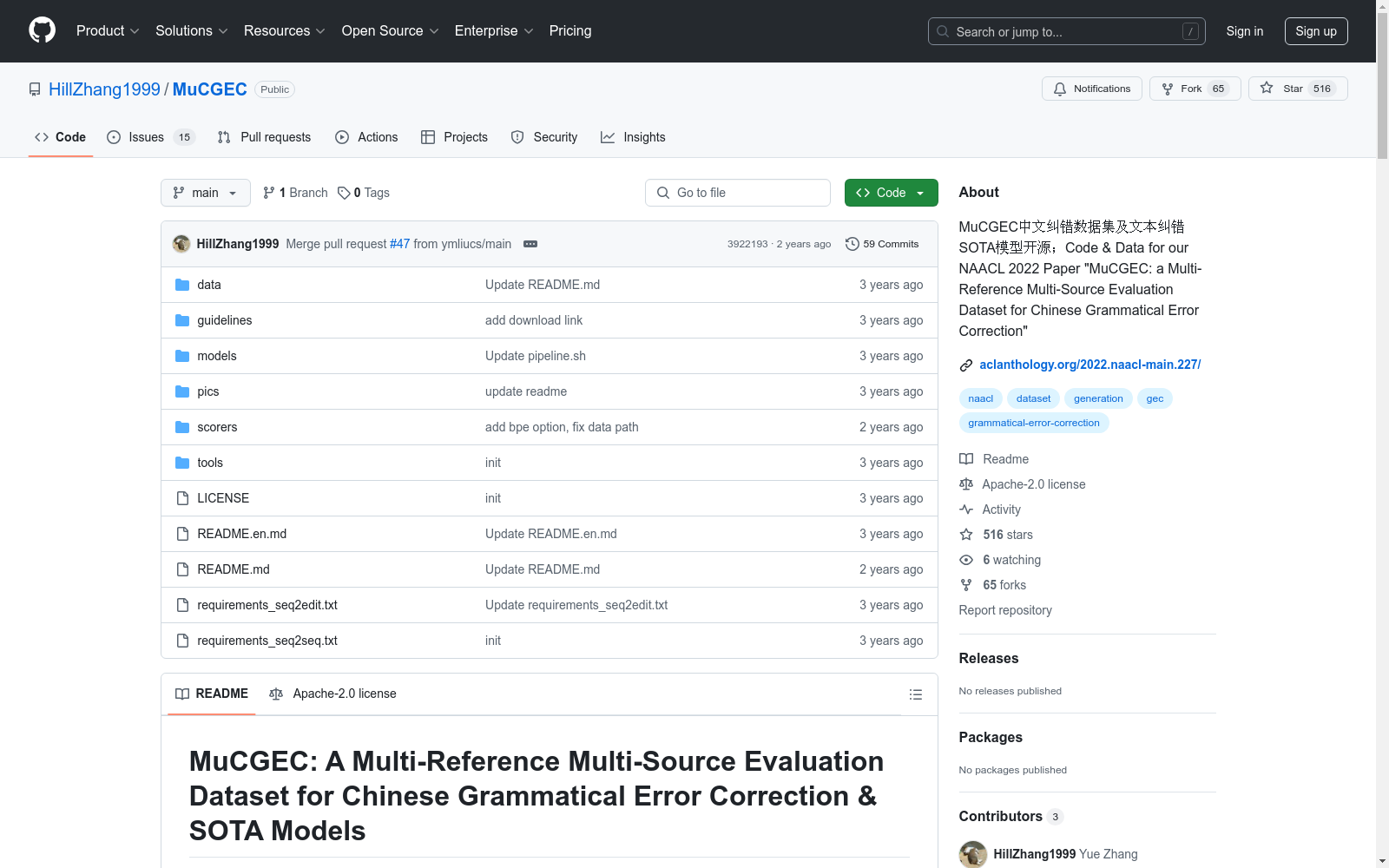Open the README outline list icon
Viewport: 1389px width, 868px height.
click(x=915, y=694)
